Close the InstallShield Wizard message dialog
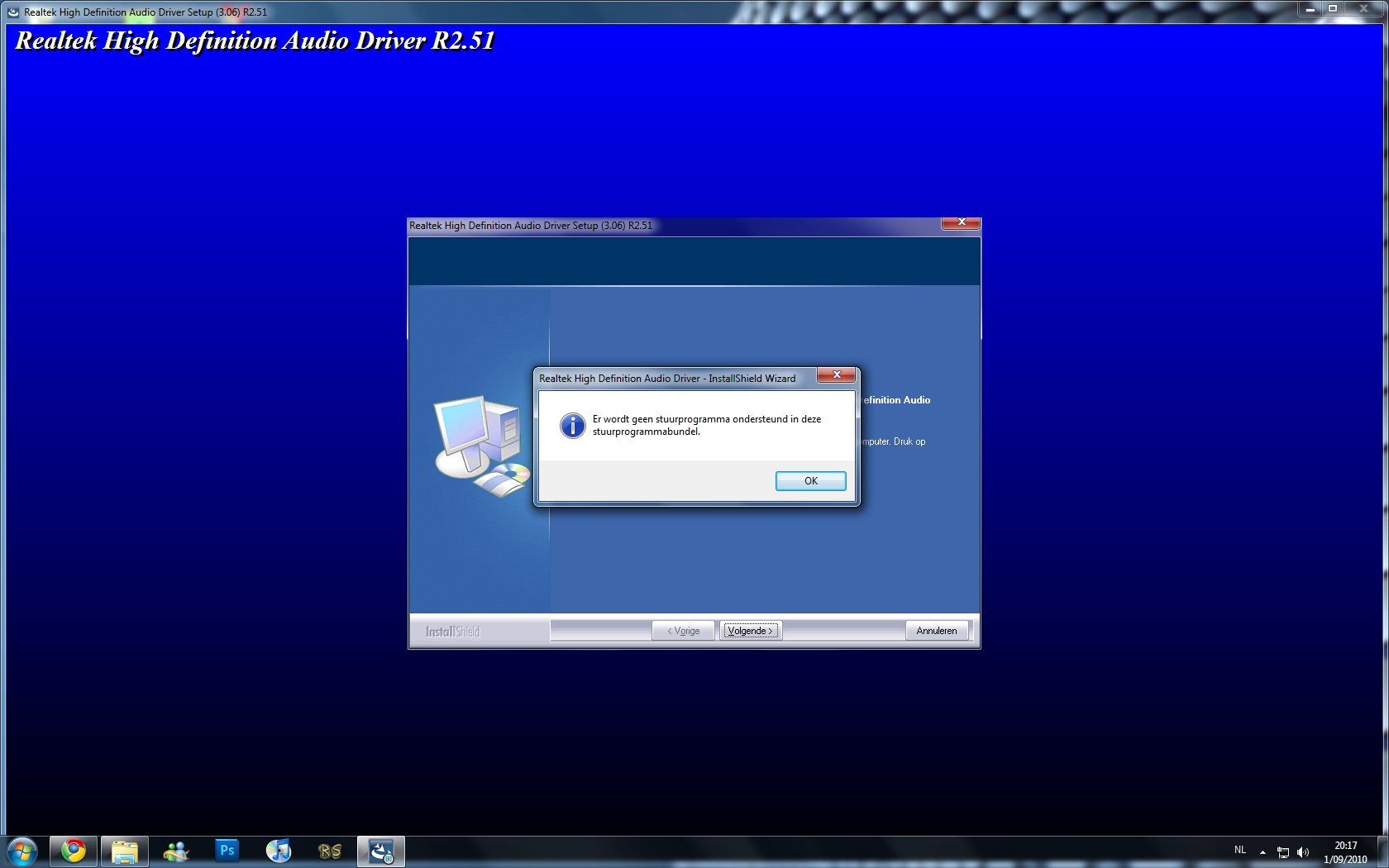This screenshot has width=1389, height=868. tap(836, 375)
